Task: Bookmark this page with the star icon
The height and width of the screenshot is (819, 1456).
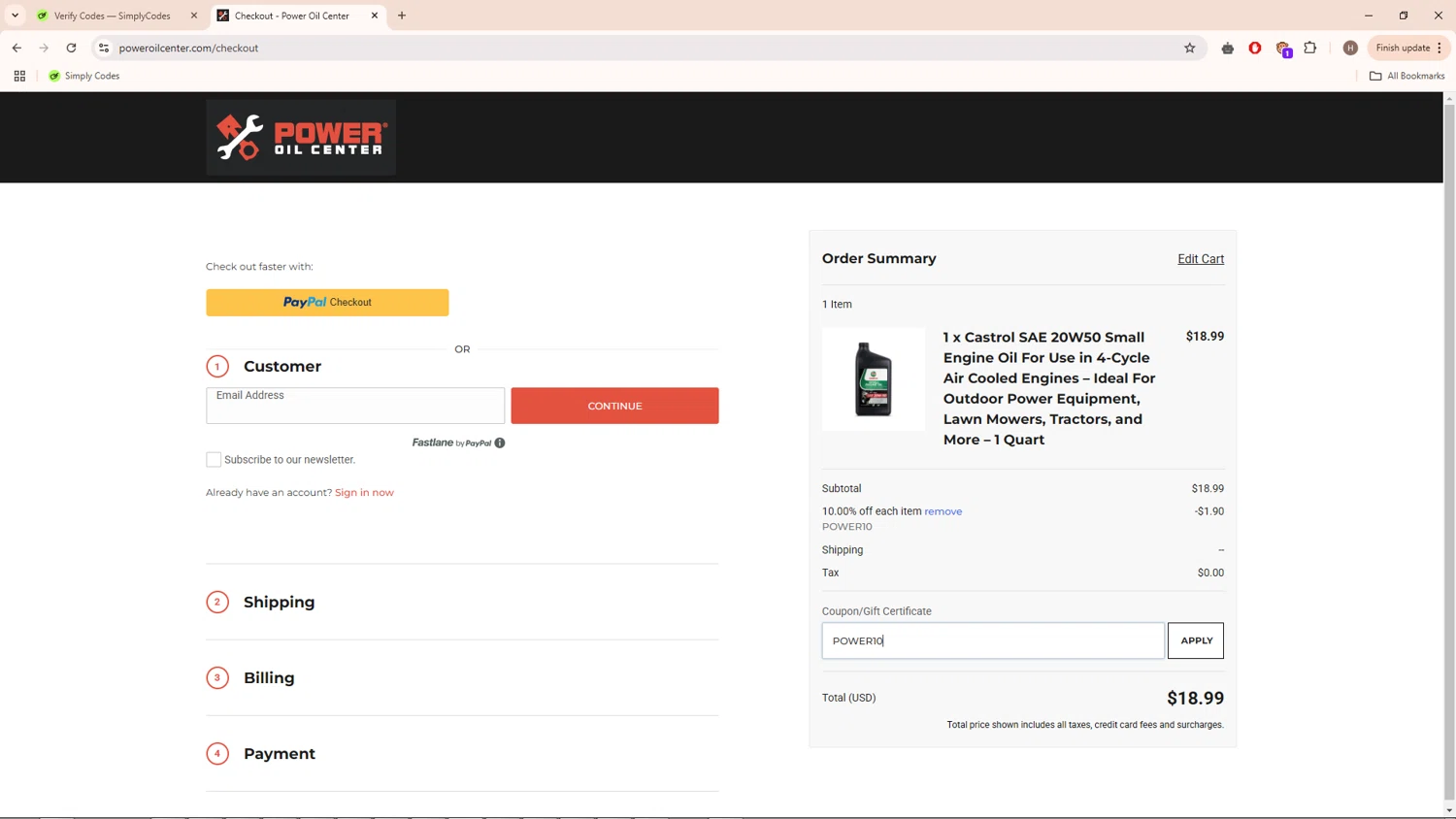Action: [x=1189, y=48]
